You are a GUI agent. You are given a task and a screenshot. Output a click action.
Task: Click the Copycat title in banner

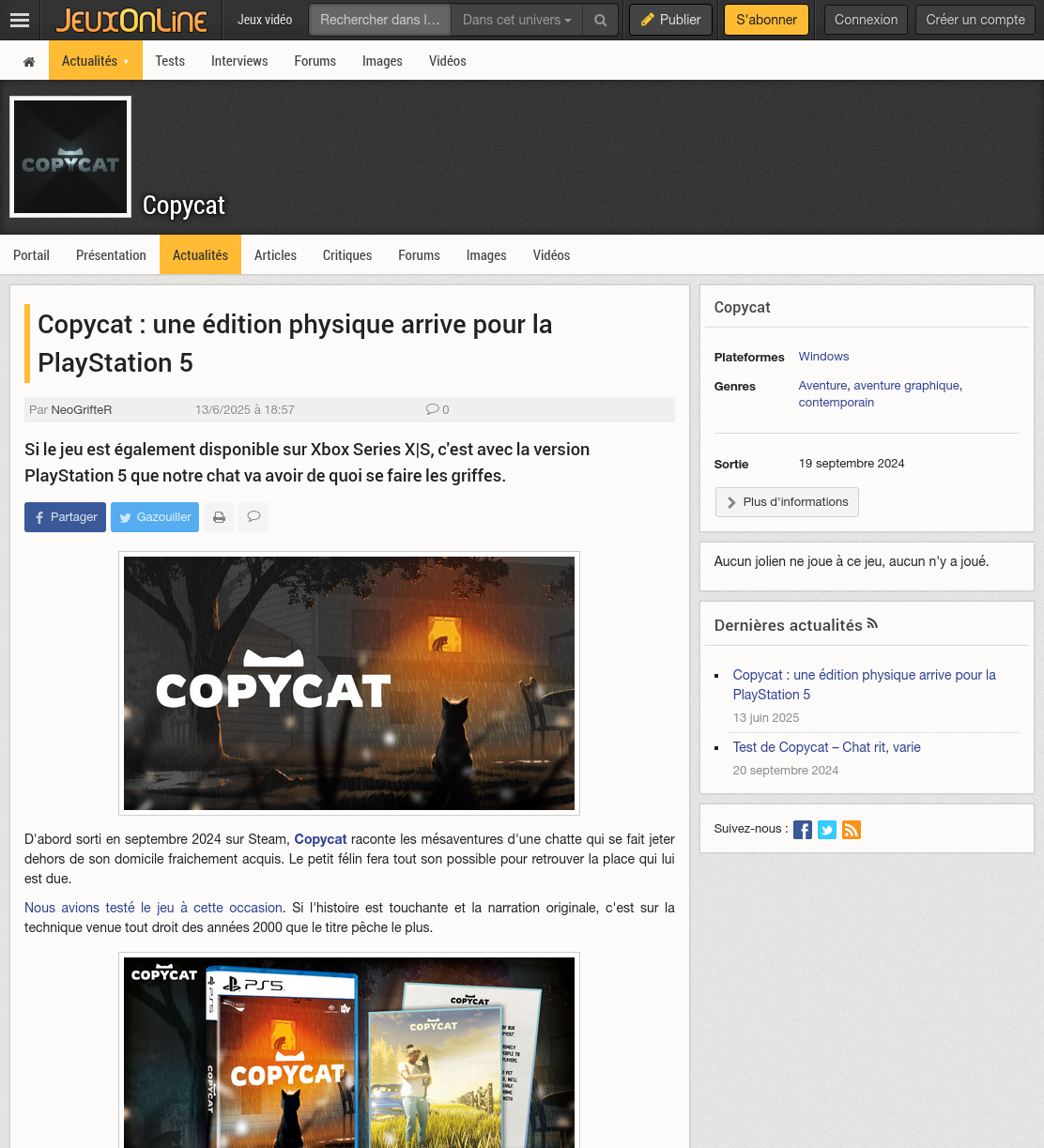click(184, 206)
